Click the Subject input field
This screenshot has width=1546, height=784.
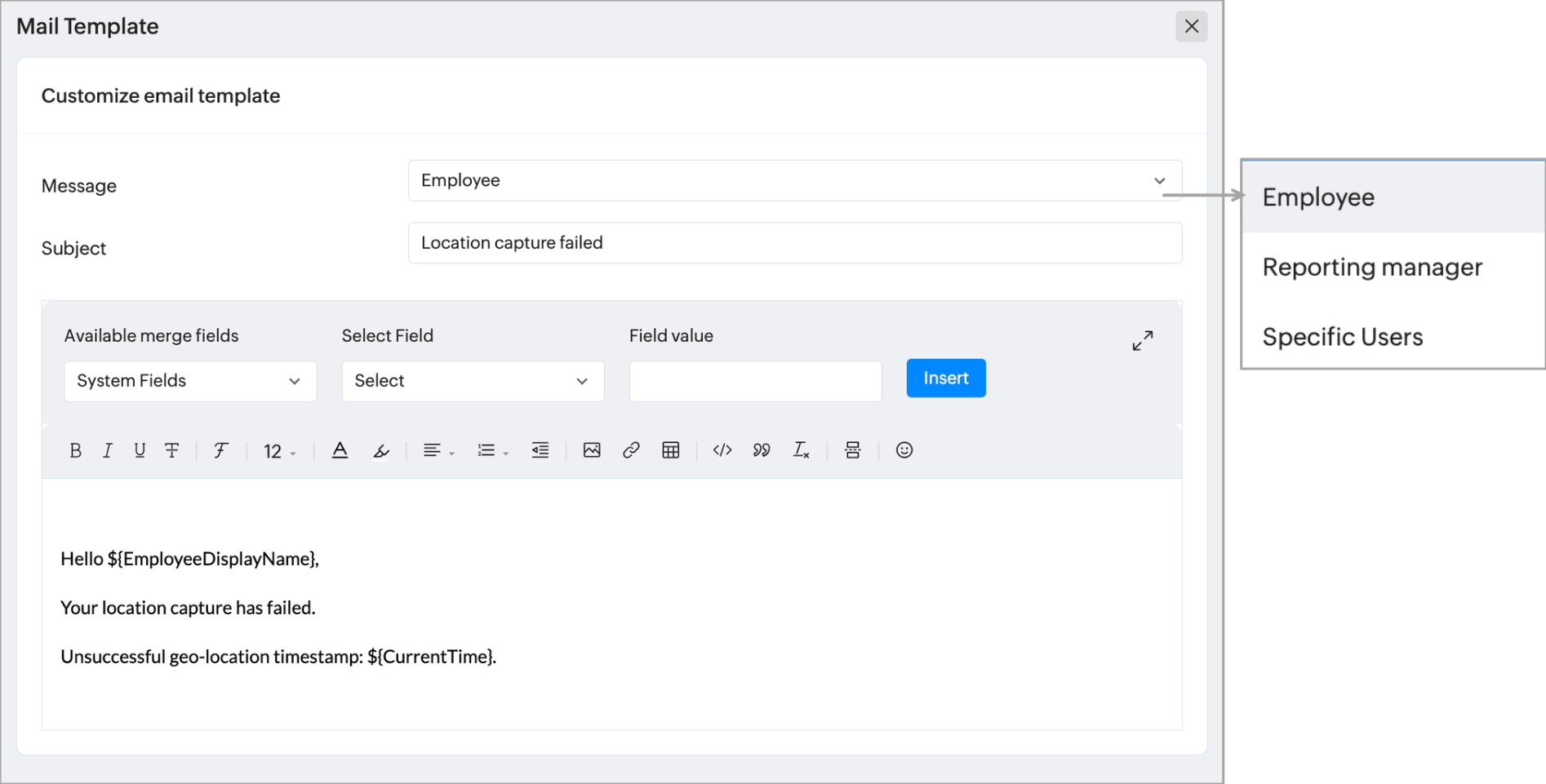pos(794,243)
